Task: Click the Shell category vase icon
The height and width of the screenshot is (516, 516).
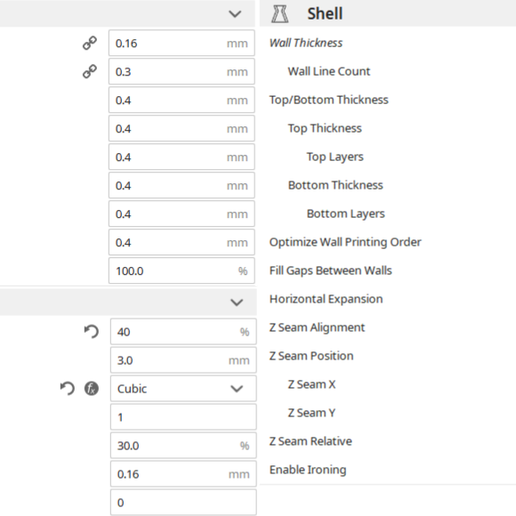Action: [x=280, y=14]
